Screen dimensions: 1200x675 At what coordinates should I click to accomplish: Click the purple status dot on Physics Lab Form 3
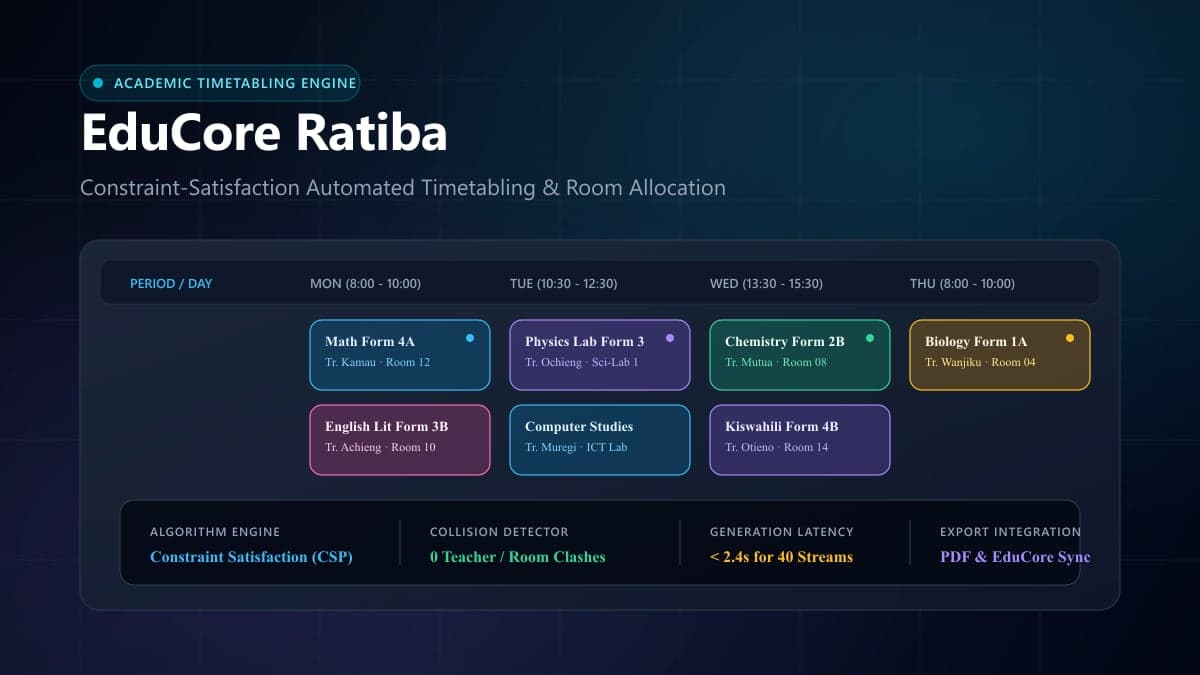tap(670, 338)
